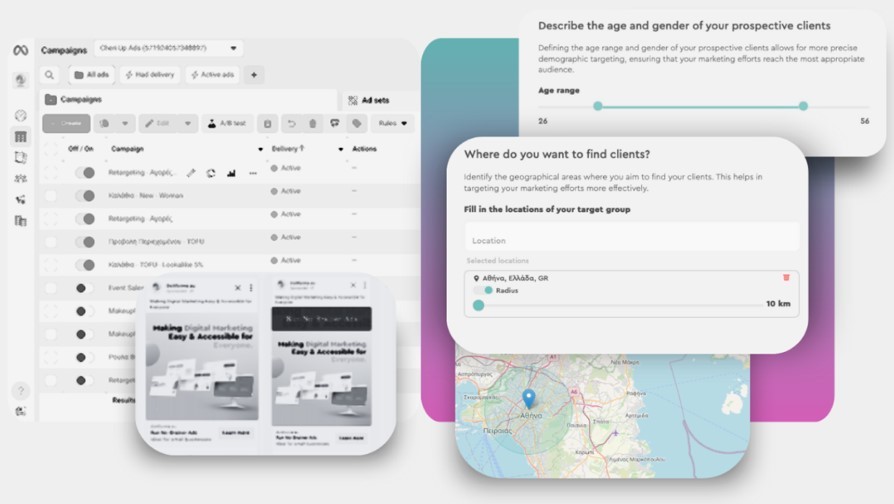Click the Meta logo icon
This screenshot has width=894, height=504.
(20, 50)
